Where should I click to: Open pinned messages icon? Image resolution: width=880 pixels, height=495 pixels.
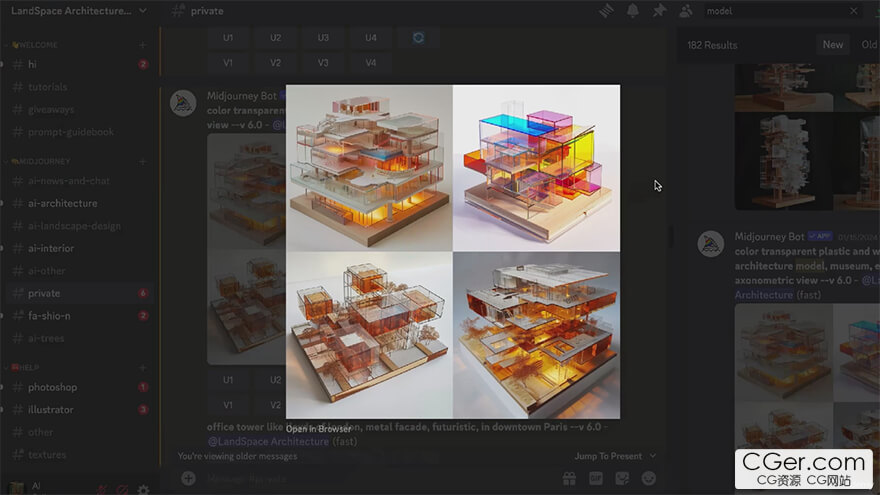[x=659, y=11]
